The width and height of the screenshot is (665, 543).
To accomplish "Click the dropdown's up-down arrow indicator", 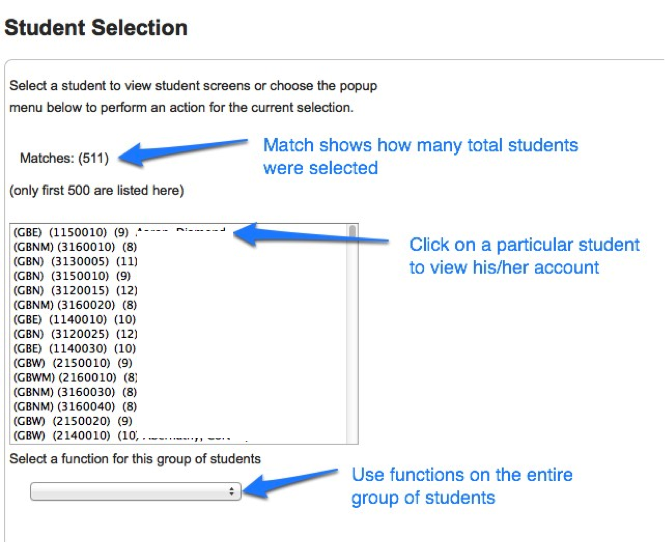I will pos(232,491).
